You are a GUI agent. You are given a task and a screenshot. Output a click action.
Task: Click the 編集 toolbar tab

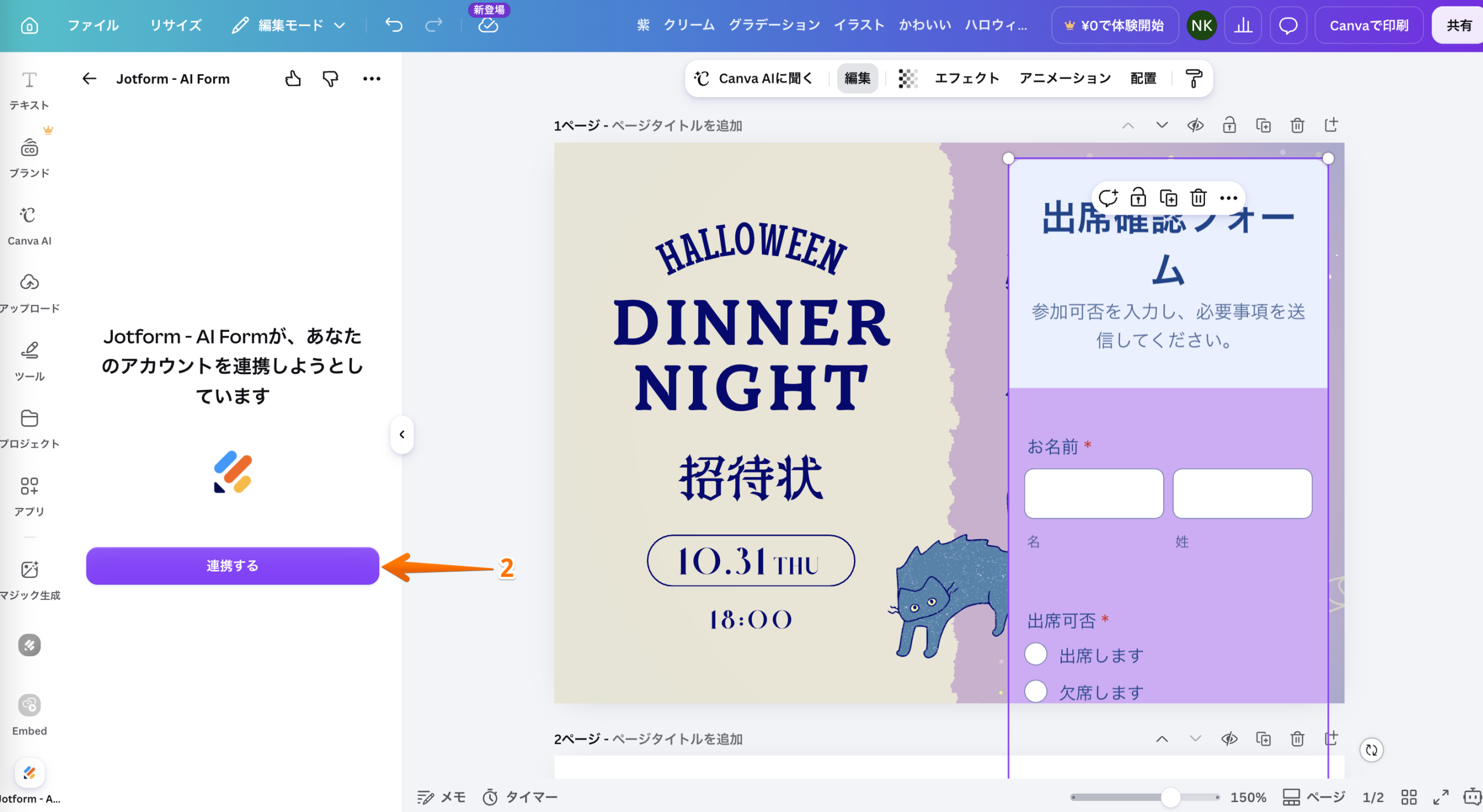(857, 78)
